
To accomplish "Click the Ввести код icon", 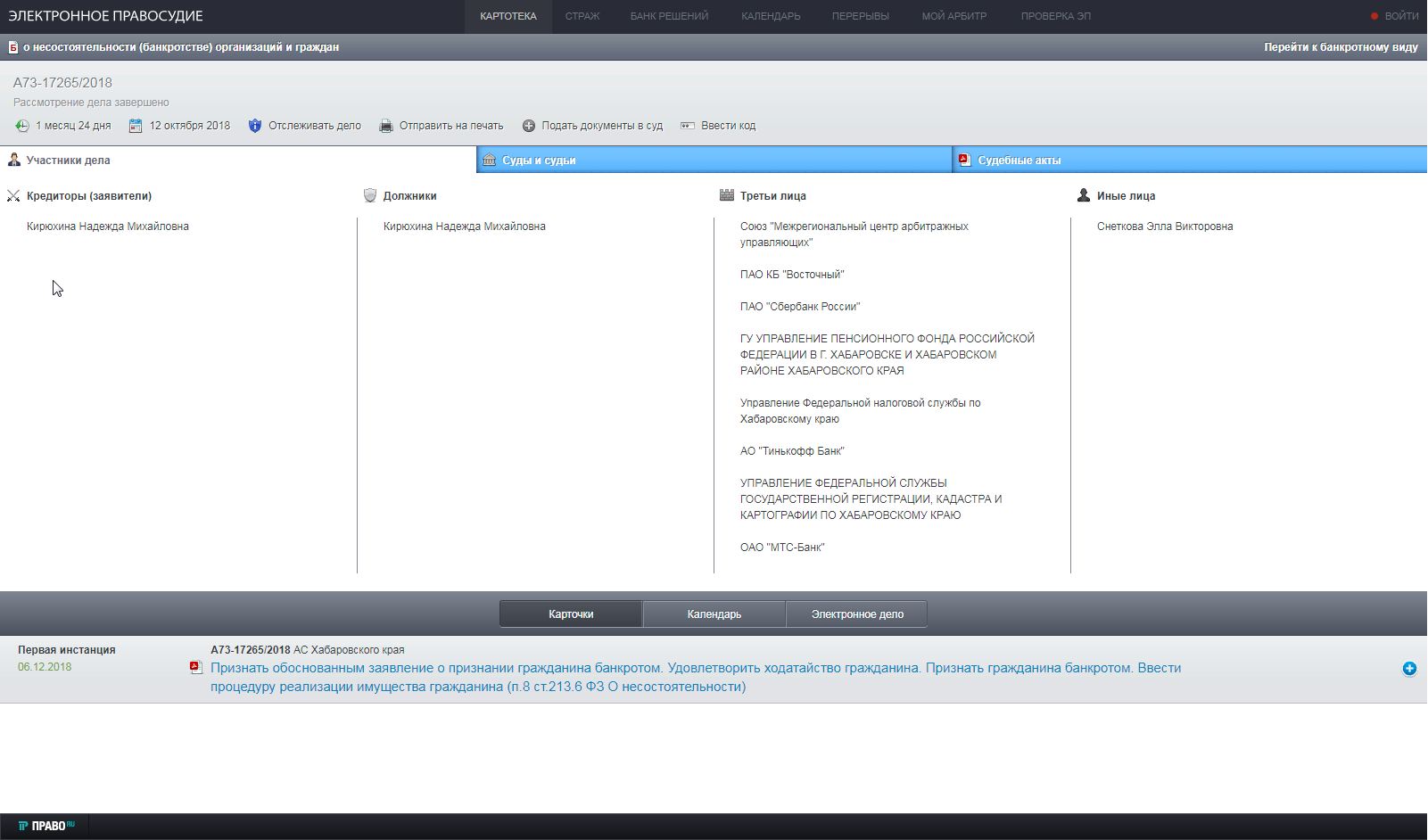I will pyautogui.click(x=688, y=126).
